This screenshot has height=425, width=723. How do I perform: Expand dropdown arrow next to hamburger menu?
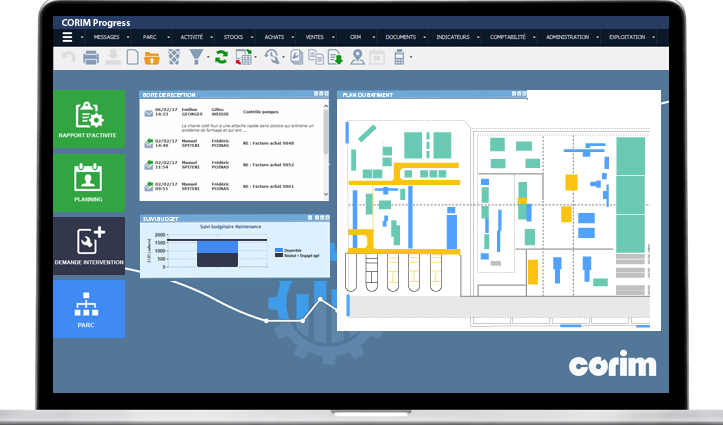82,37
